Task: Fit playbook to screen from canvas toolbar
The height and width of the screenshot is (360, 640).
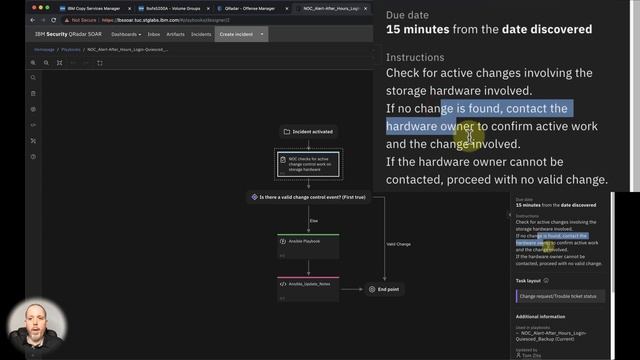Action: pos(60,63)
